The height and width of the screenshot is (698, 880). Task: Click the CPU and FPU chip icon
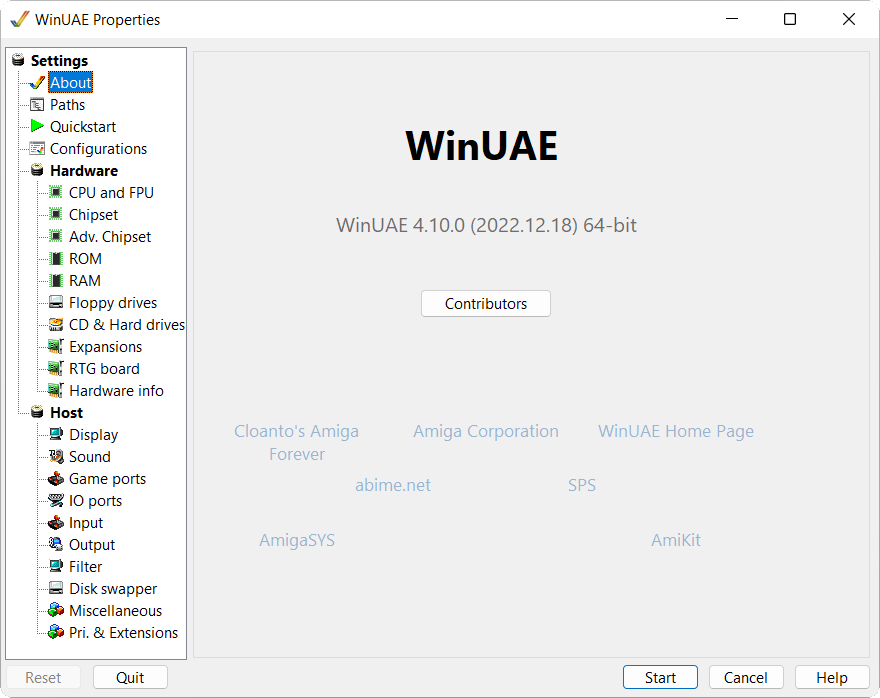(x=56, y=192)
